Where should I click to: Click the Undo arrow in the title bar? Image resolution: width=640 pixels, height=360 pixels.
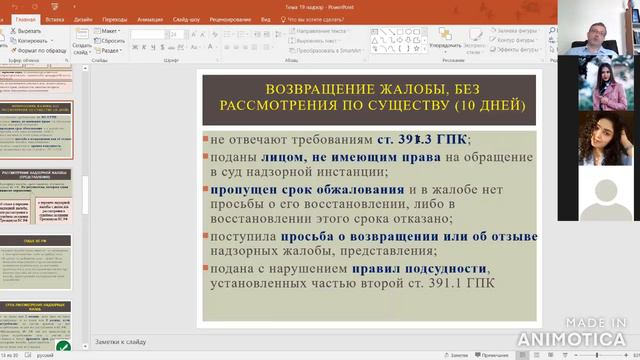[16, 7]
